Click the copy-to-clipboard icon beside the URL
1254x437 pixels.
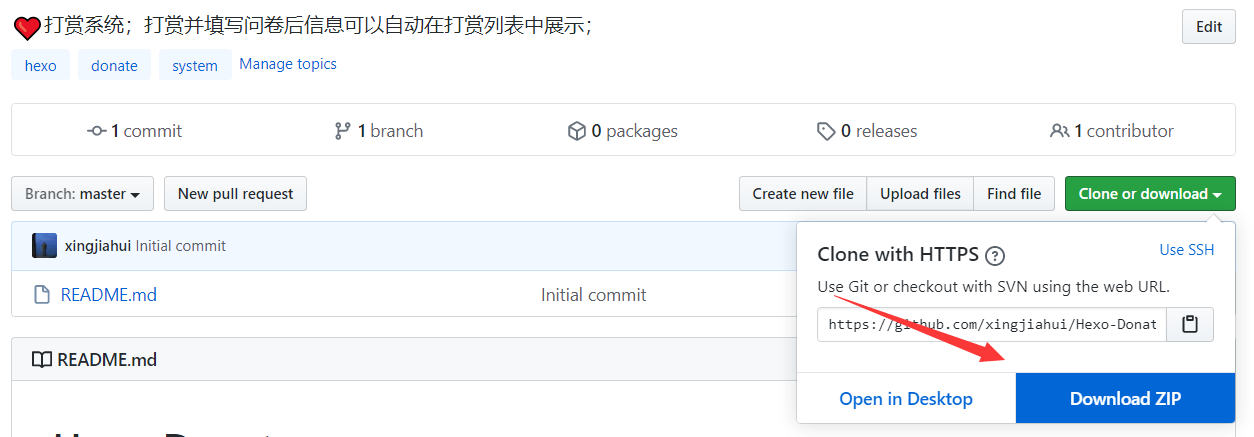[1190, 324]
